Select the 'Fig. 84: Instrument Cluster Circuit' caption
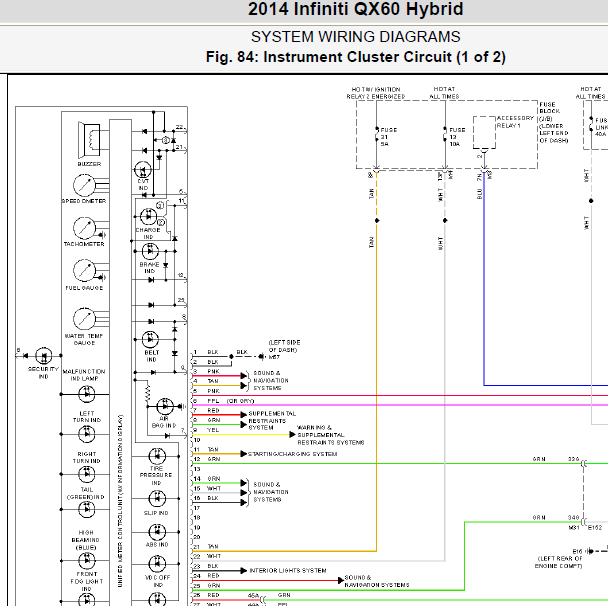Viewport: 608px width, 606px height. pos(356,57)
